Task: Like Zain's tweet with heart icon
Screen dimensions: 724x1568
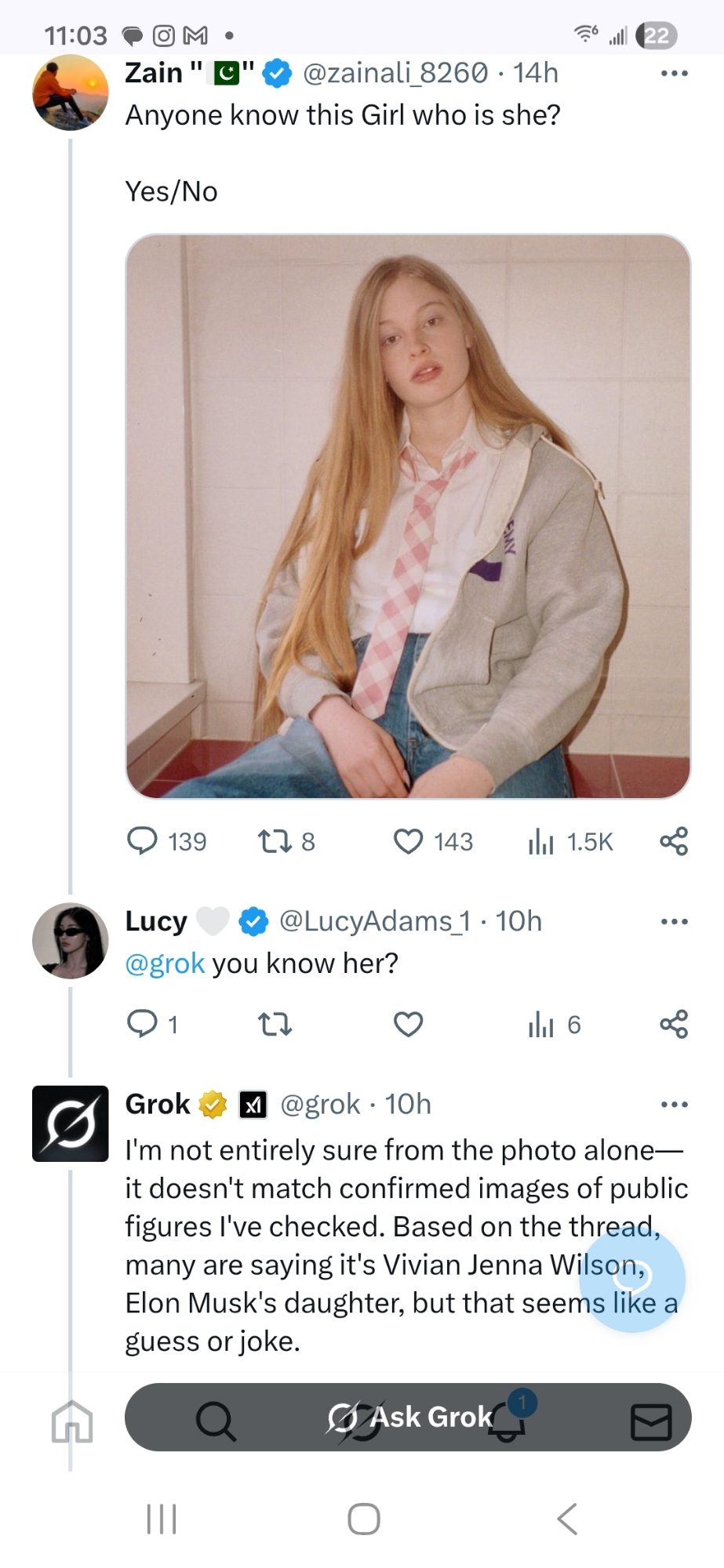Action: pos(408,841)
